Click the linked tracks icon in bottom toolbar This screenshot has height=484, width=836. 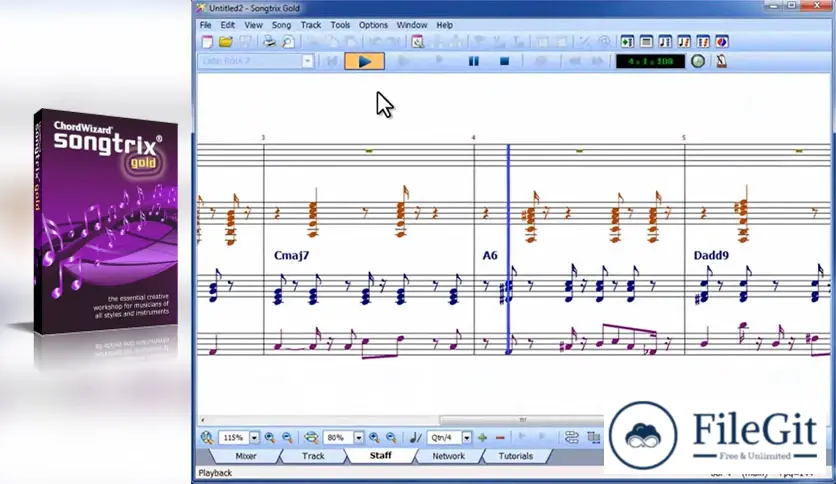(572, 438)
